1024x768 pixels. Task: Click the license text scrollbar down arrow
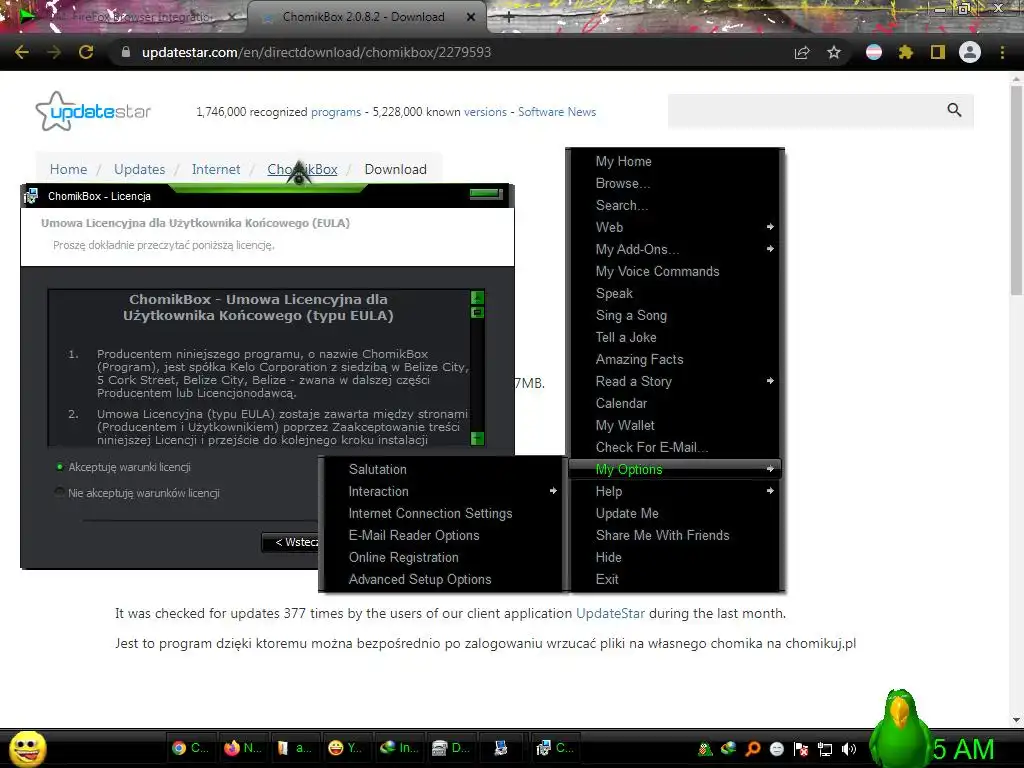[477, 438]
